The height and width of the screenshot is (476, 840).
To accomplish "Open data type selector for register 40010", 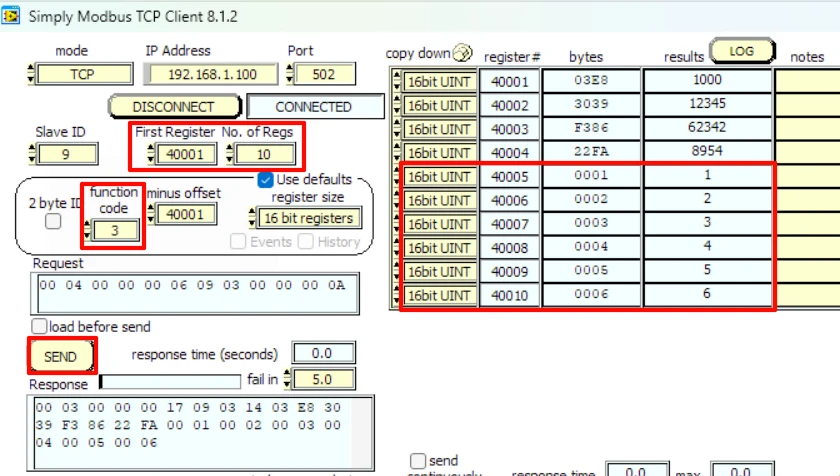I will (439, 295).
